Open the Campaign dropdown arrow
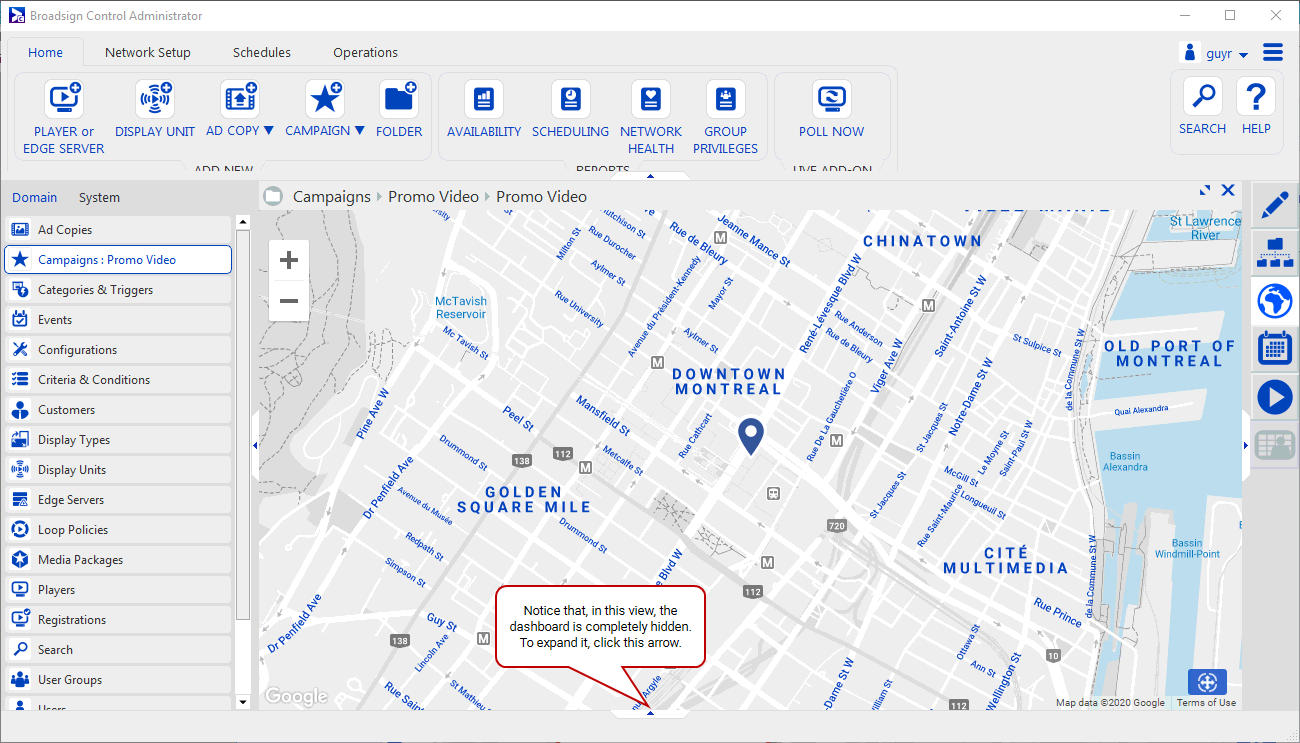1300x743 pixels. pos(359,131)
